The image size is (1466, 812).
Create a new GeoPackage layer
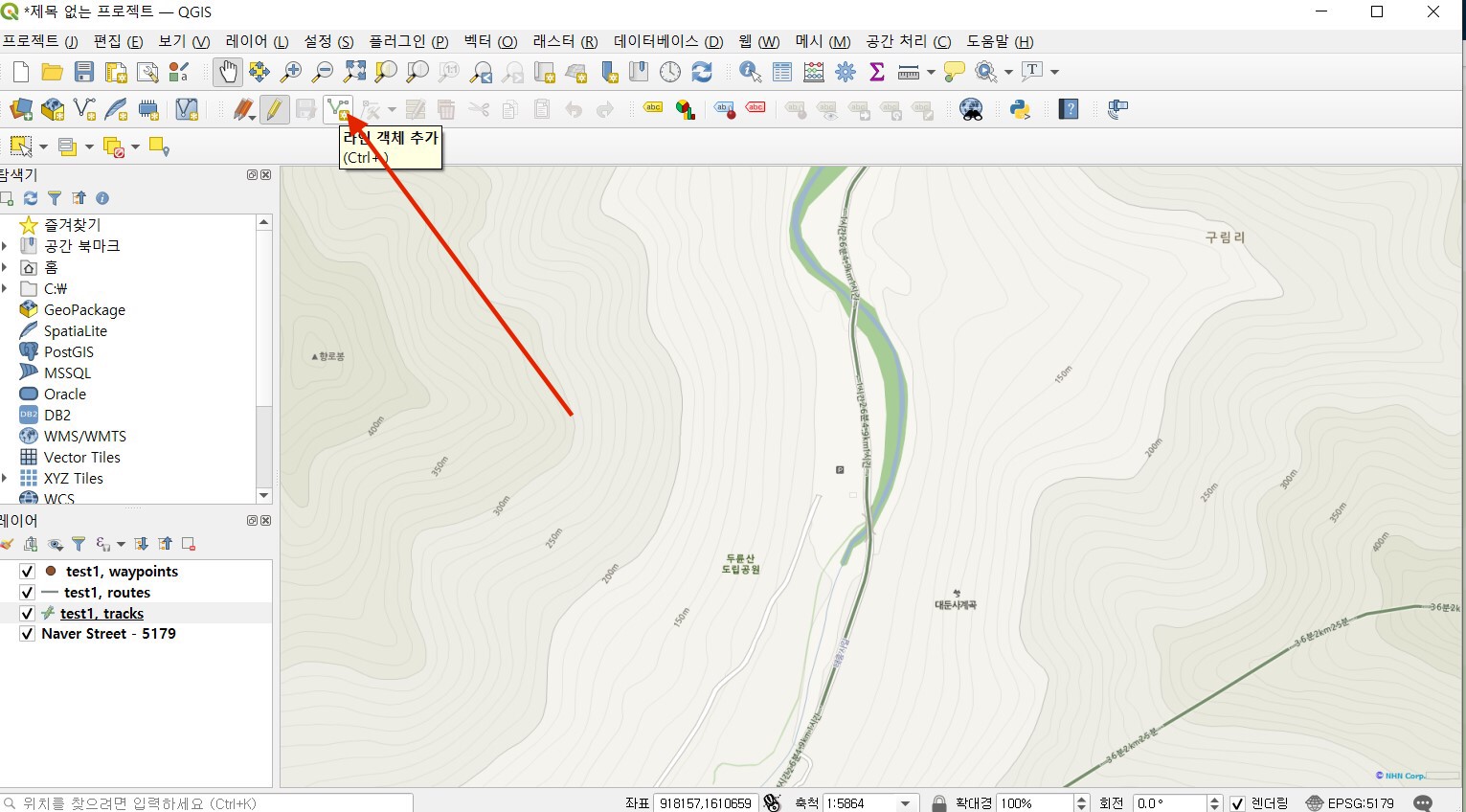point(53,109)
